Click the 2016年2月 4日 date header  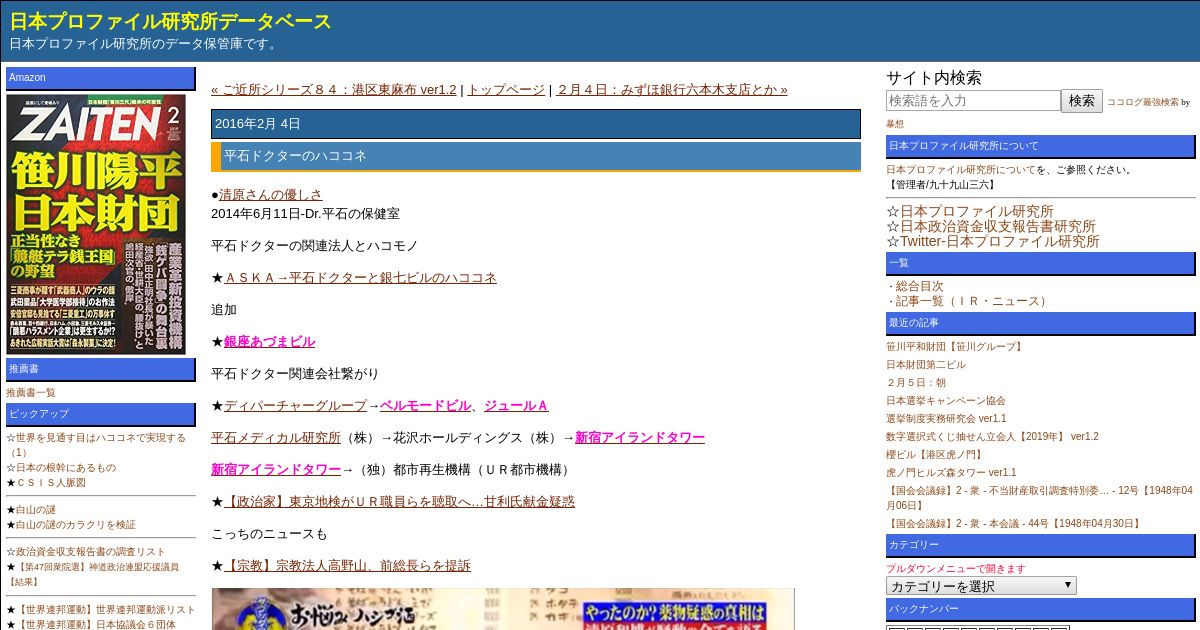536,124
